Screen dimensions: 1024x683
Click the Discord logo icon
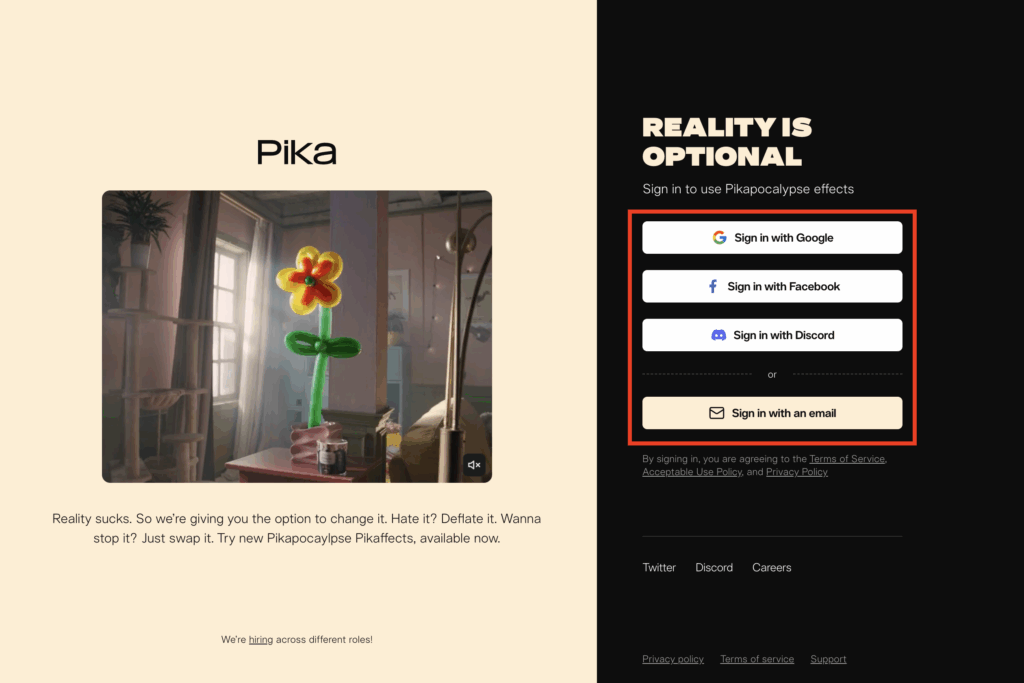tap(718, 335)
